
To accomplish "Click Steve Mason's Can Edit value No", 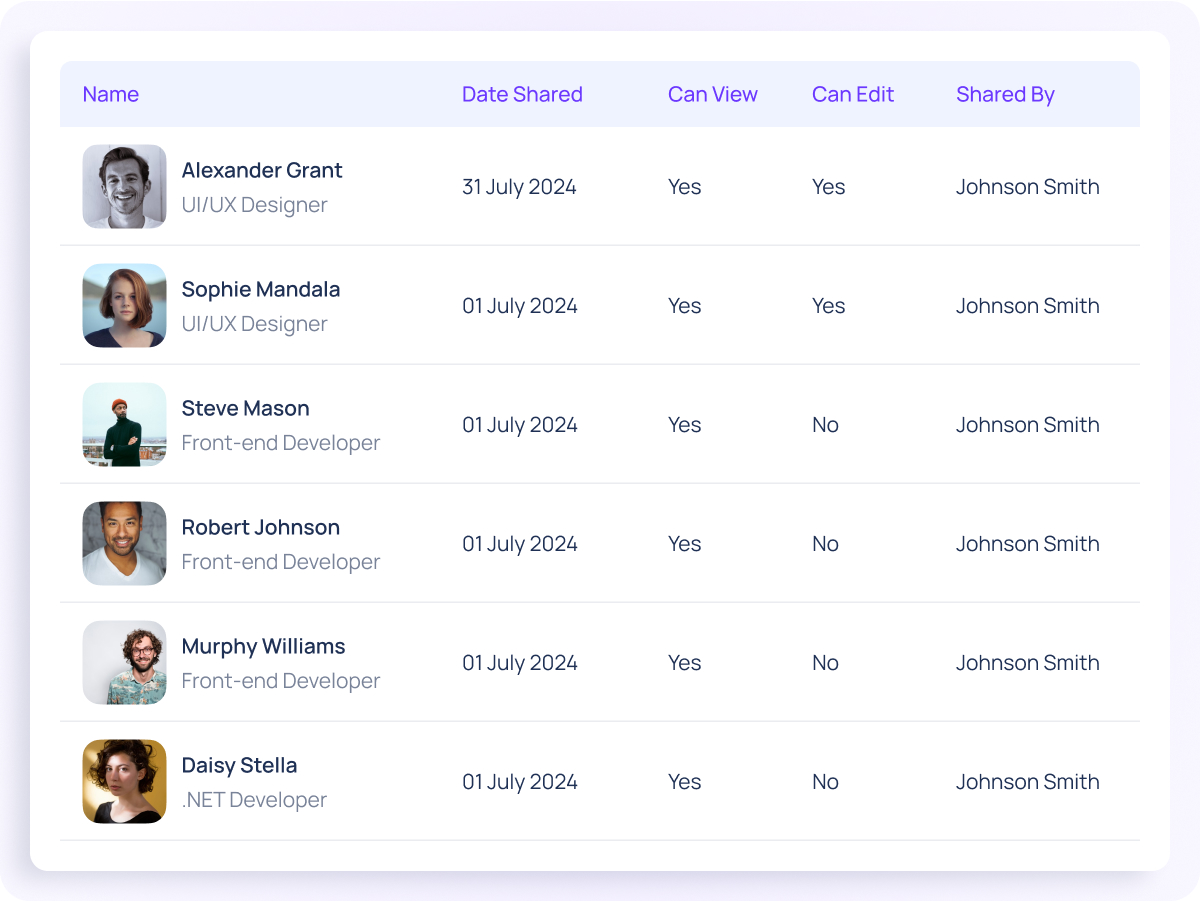I will (x=825, y=425).
